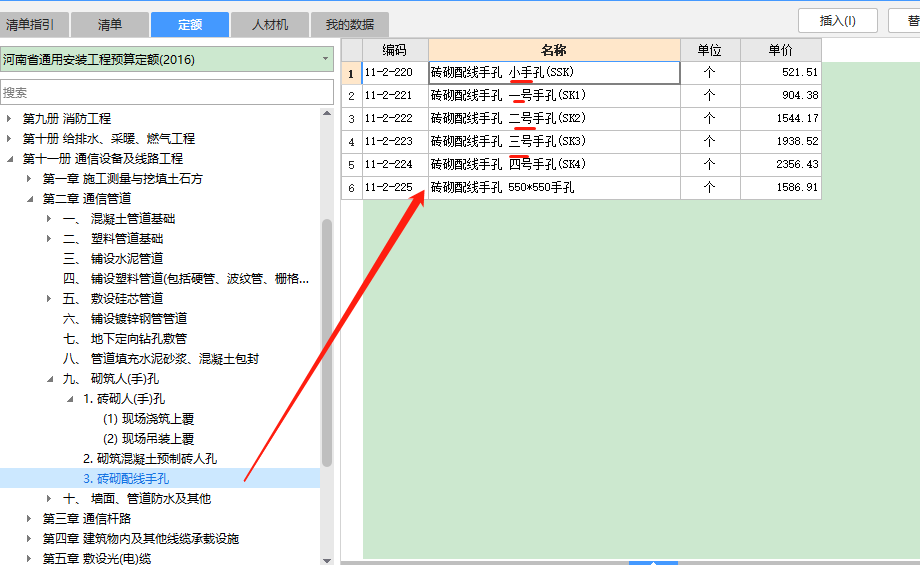920x565 pixels.
Task: Collapse 第十一册 通信设备及线路工程 node
Action: pyautogui.click(x=9, y=159)
